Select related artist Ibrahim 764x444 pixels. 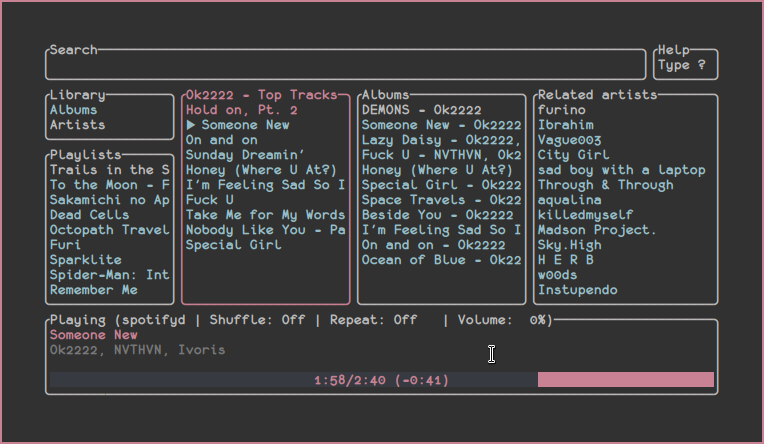[x=566, y=125]
